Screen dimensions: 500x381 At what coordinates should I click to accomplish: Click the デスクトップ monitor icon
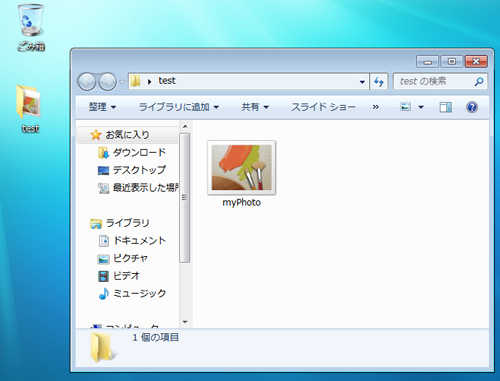click(103, 170)
